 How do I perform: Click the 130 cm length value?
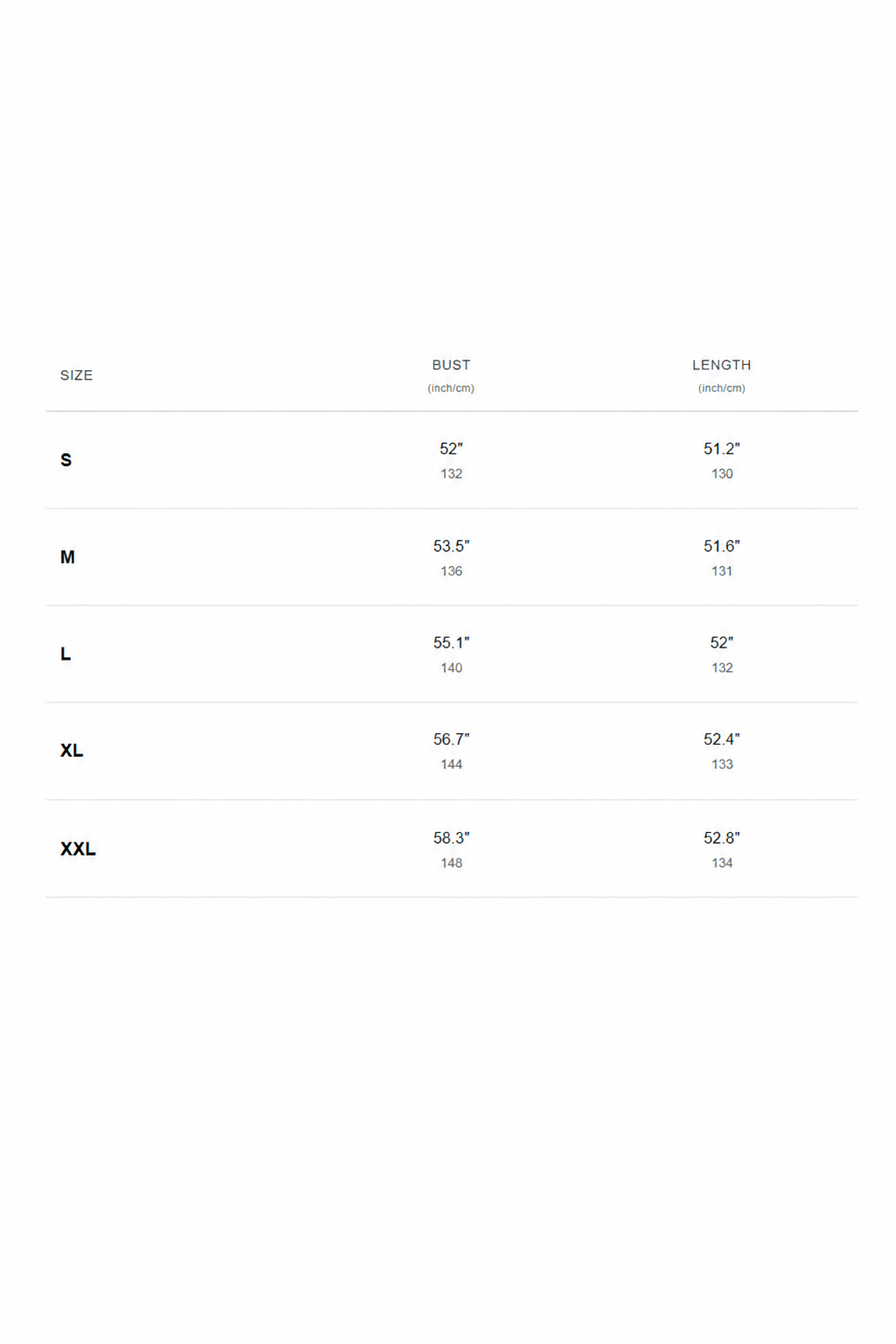pyautogui.click(x=722, y=474)
